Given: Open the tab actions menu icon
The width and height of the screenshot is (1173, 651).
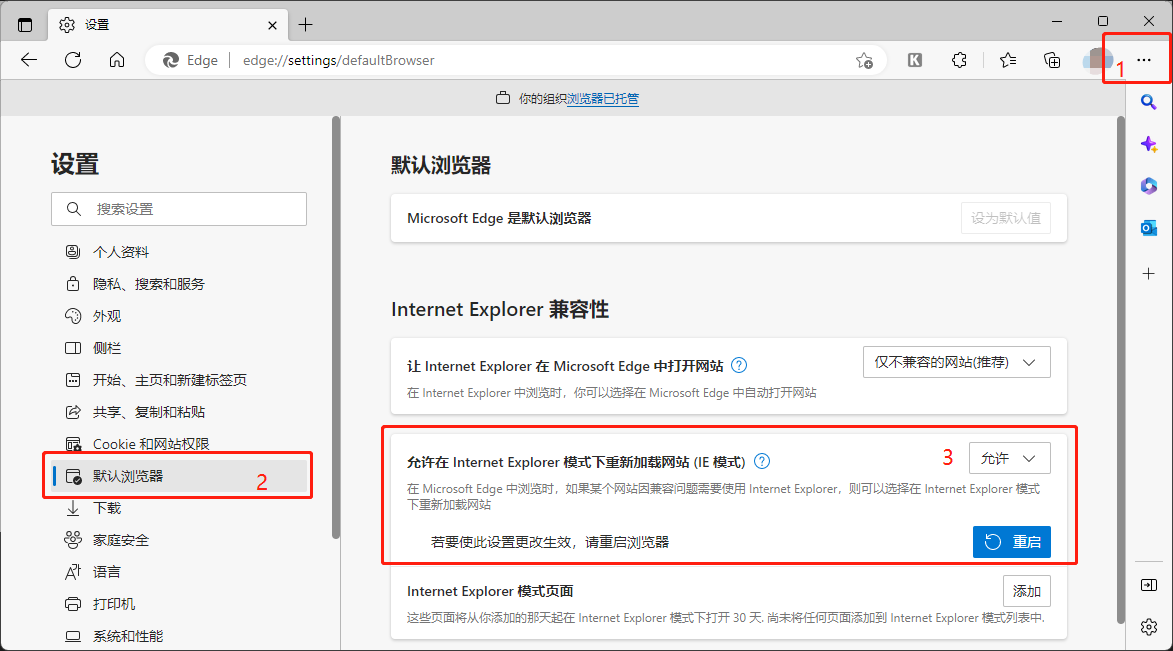Looking at the screenshot, I should (x=25, y=25).
